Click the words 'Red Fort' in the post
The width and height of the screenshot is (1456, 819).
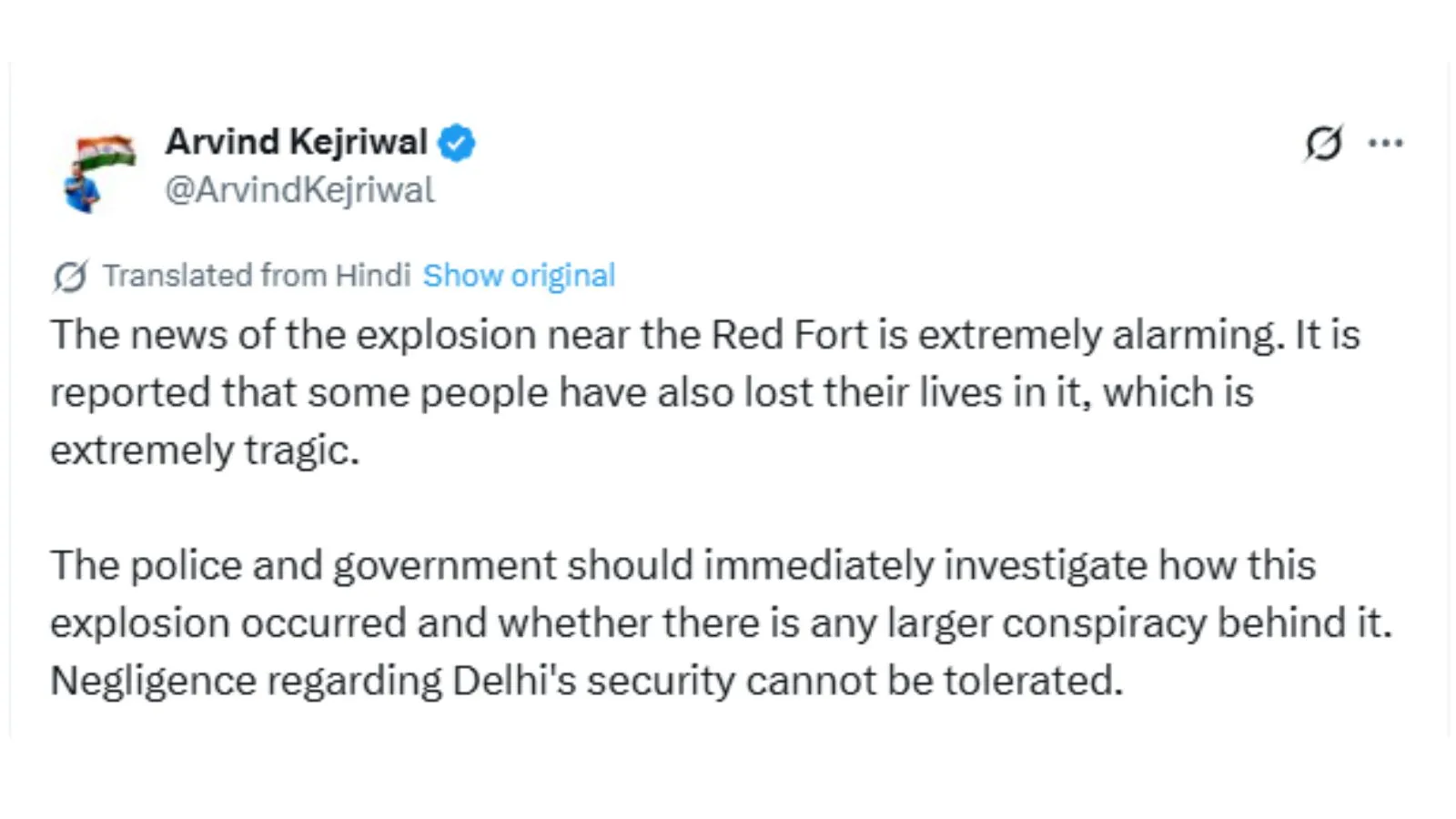789,335
